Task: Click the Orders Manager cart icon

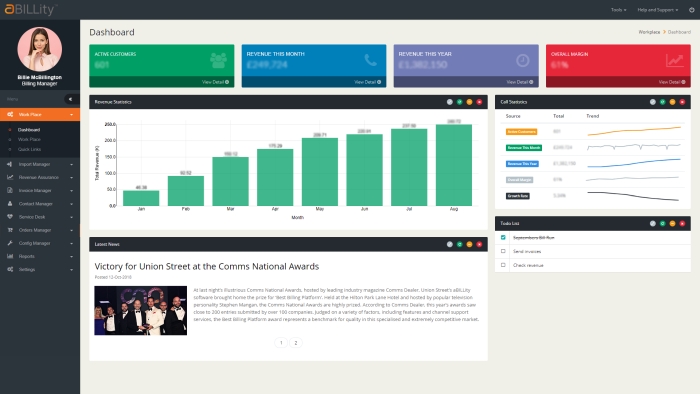Action: click(10, 230)
